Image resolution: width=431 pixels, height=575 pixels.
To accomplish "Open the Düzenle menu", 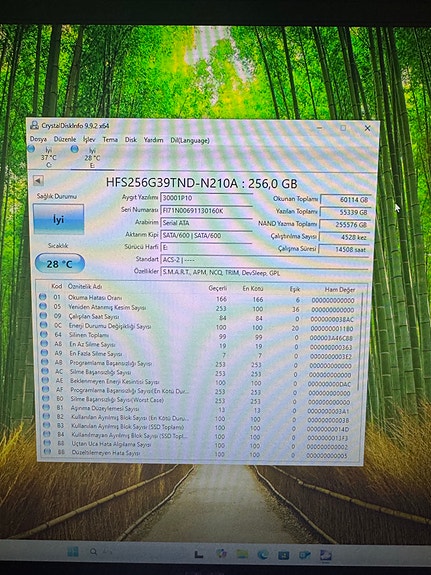I will coord(65,139).
